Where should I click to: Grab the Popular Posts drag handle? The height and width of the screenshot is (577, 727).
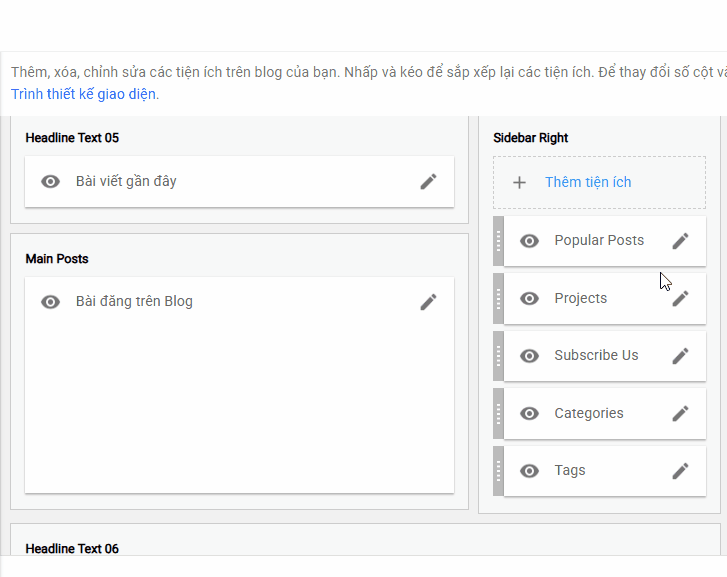(x=498, y=241)
